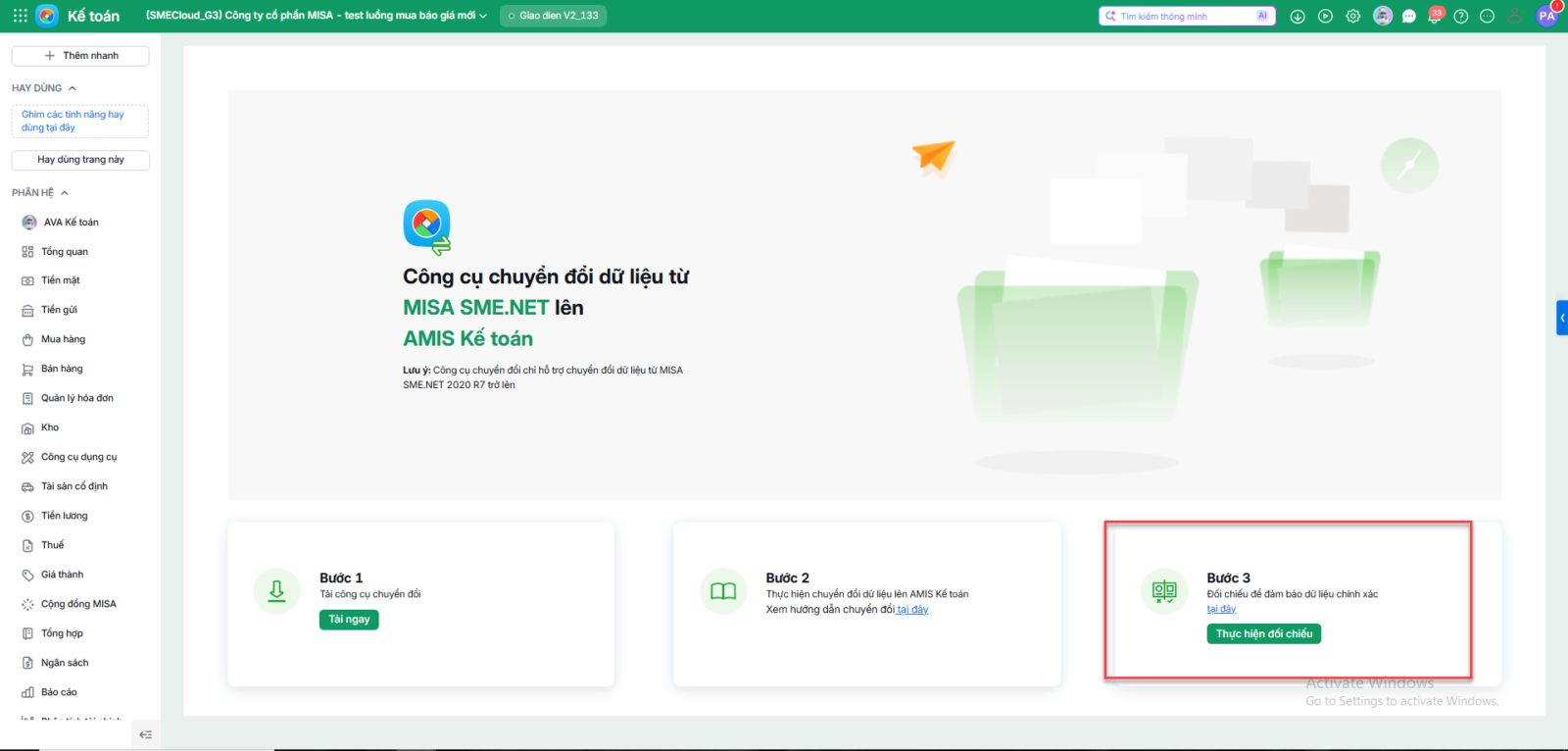This screenshot has height=751, width=1568.
Task: Open the PA user profile avatar
Action: [x=1547, y=16]
